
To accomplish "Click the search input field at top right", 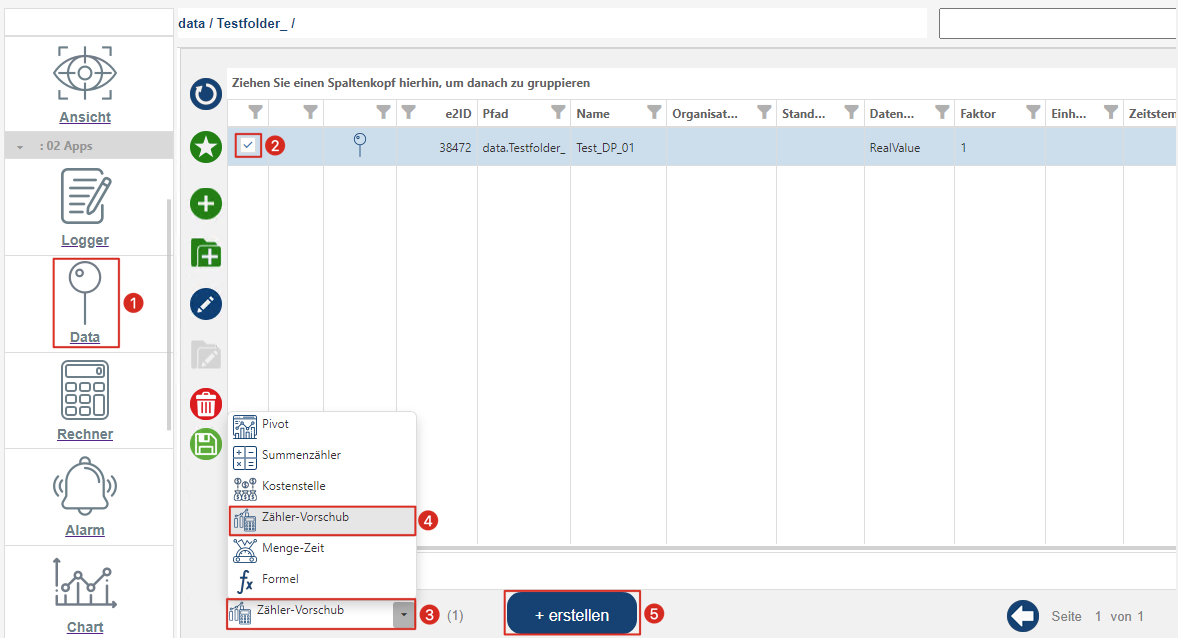I will tap(1057, 24).
